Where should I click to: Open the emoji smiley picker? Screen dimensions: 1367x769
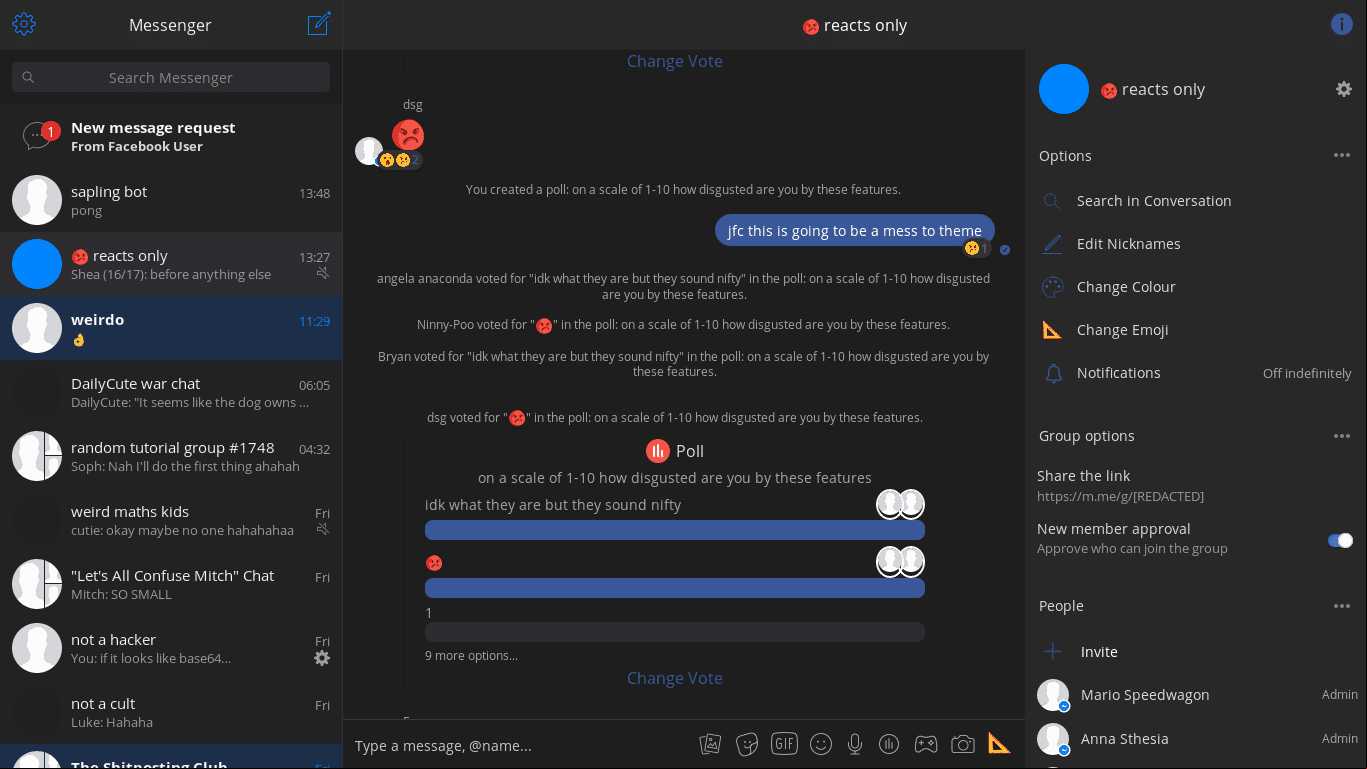[x=821, y=744]
